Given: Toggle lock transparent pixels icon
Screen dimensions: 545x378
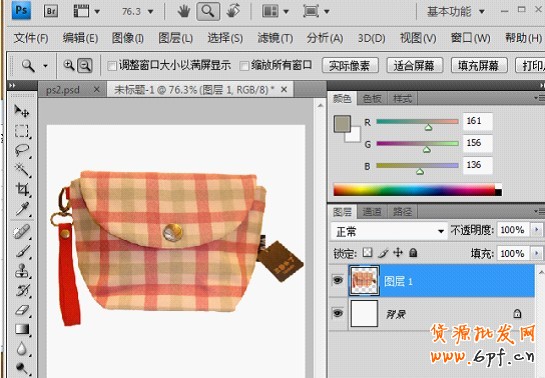Looking at the screenshot, I should click(367, 253).
